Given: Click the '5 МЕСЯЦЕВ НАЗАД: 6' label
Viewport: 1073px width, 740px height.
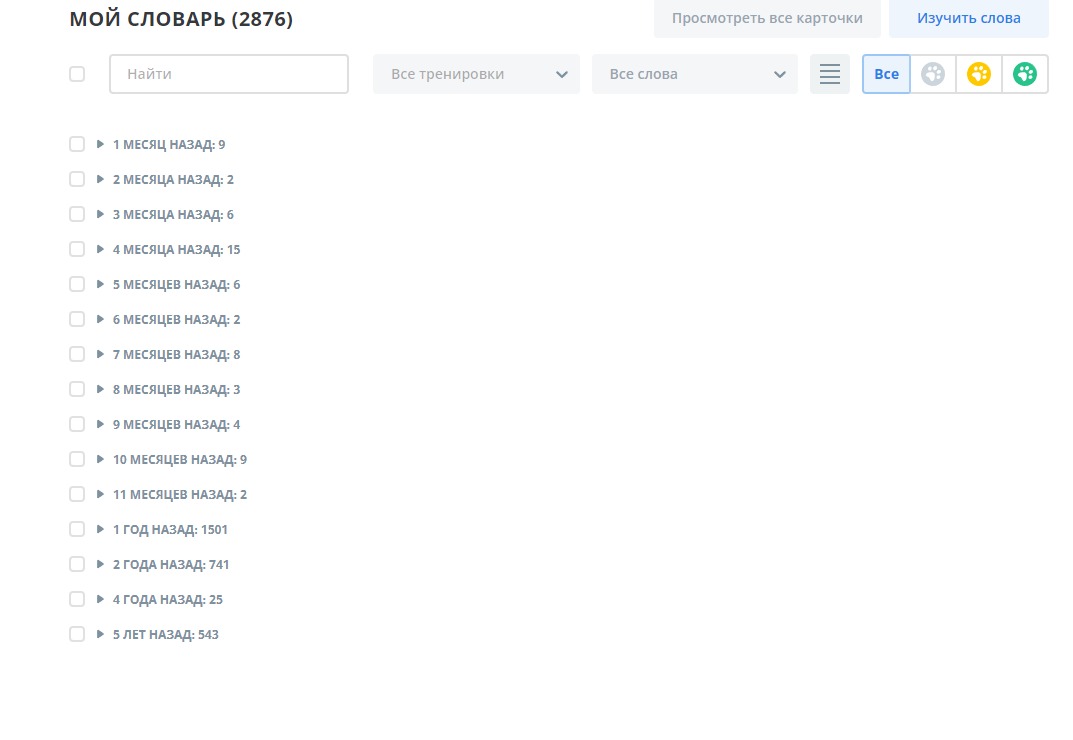Looking at the screenshot, I should pyautogui.click(x=177, y=285).
